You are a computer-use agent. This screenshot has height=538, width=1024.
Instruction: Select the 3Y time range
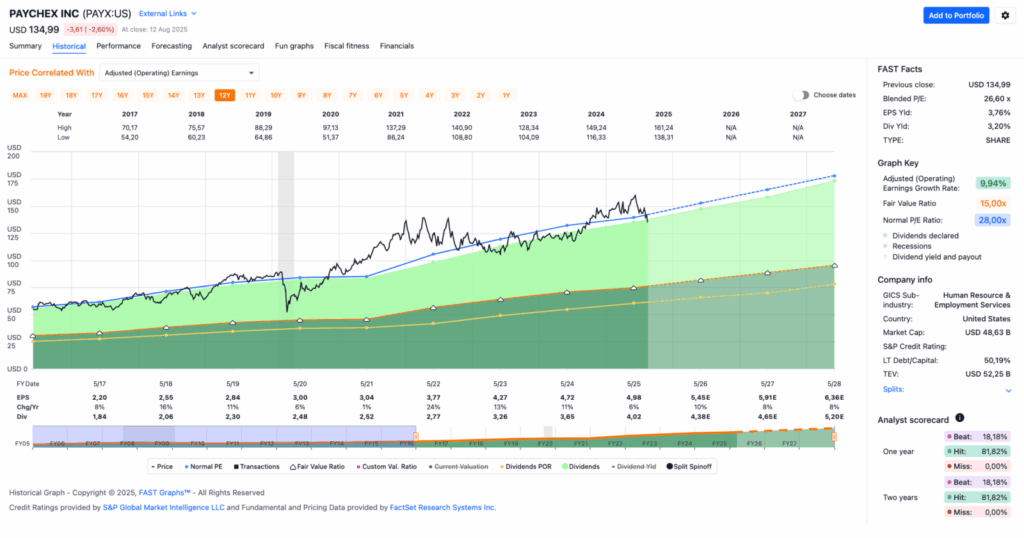click(455, 95)
